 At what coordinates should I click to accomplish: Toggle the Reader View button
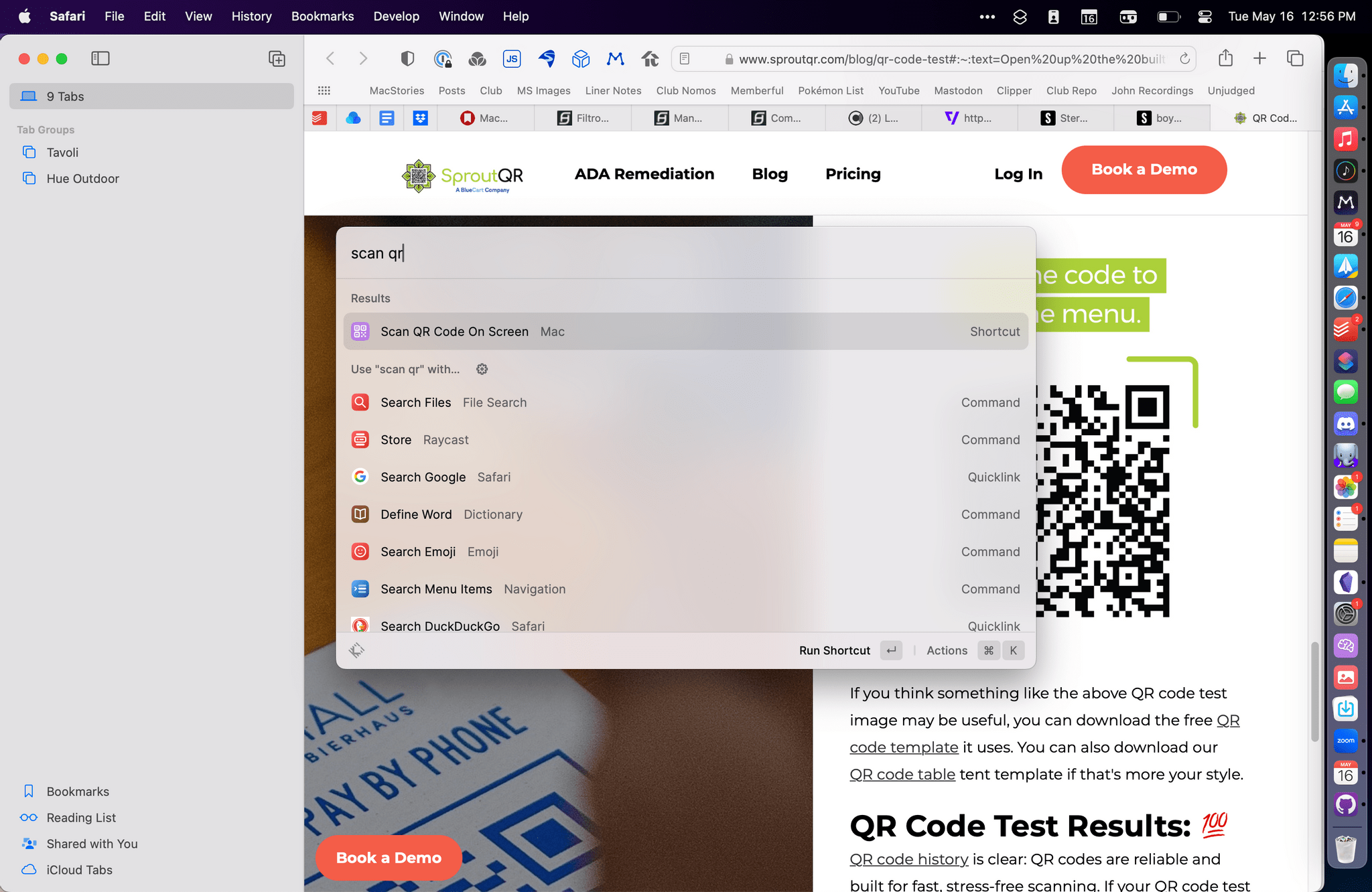point(685,58)
